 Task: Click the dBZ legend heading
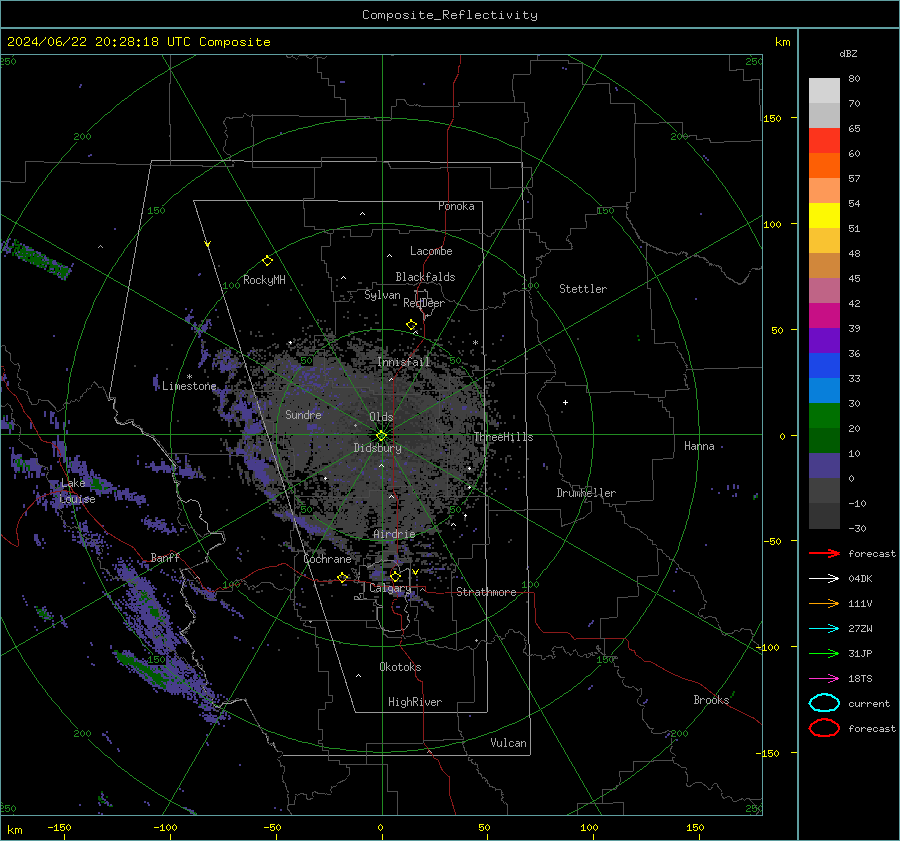[848, 53]
